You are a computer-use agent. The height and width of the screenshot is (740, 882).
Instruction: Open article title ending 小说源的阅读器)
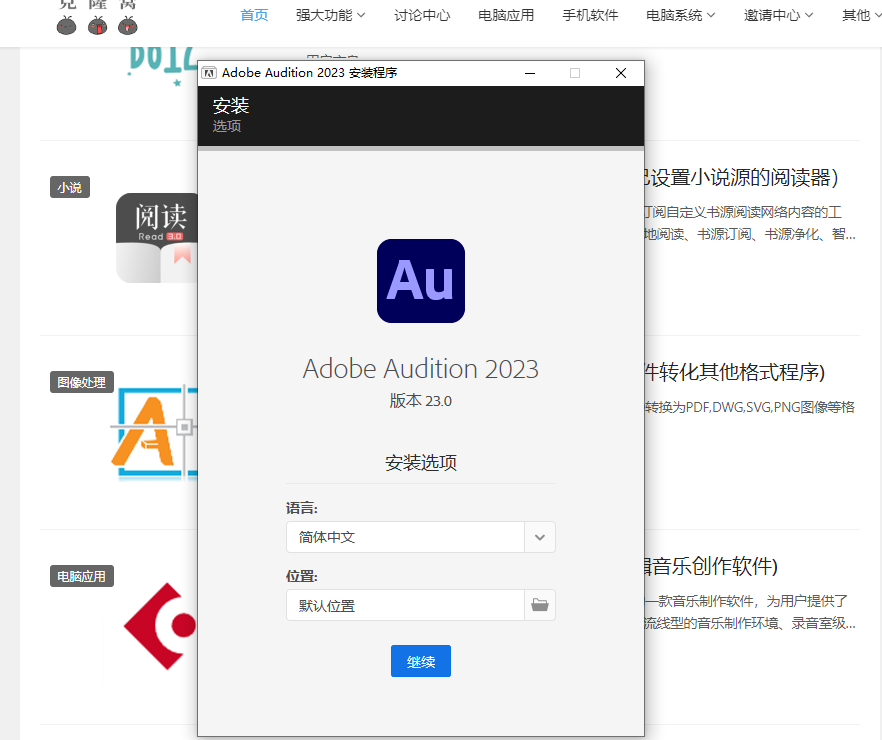click(x=741, y=178)
